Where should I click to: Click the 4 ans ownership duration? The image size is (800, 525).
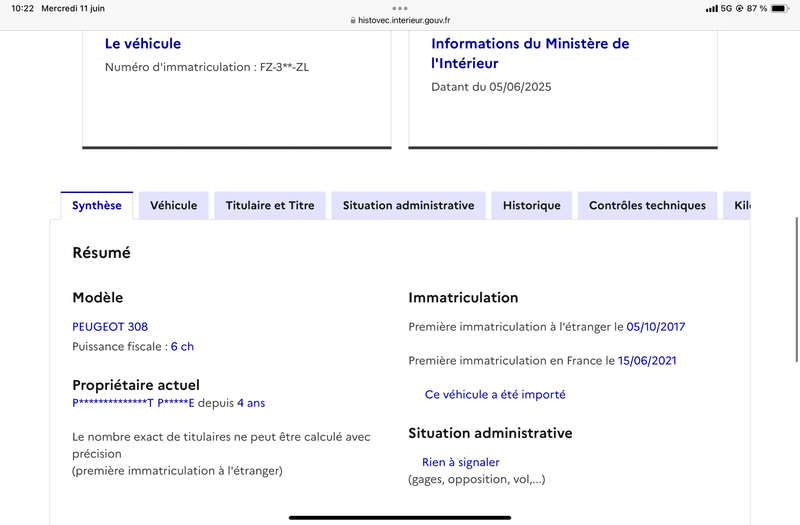(251, 403)
